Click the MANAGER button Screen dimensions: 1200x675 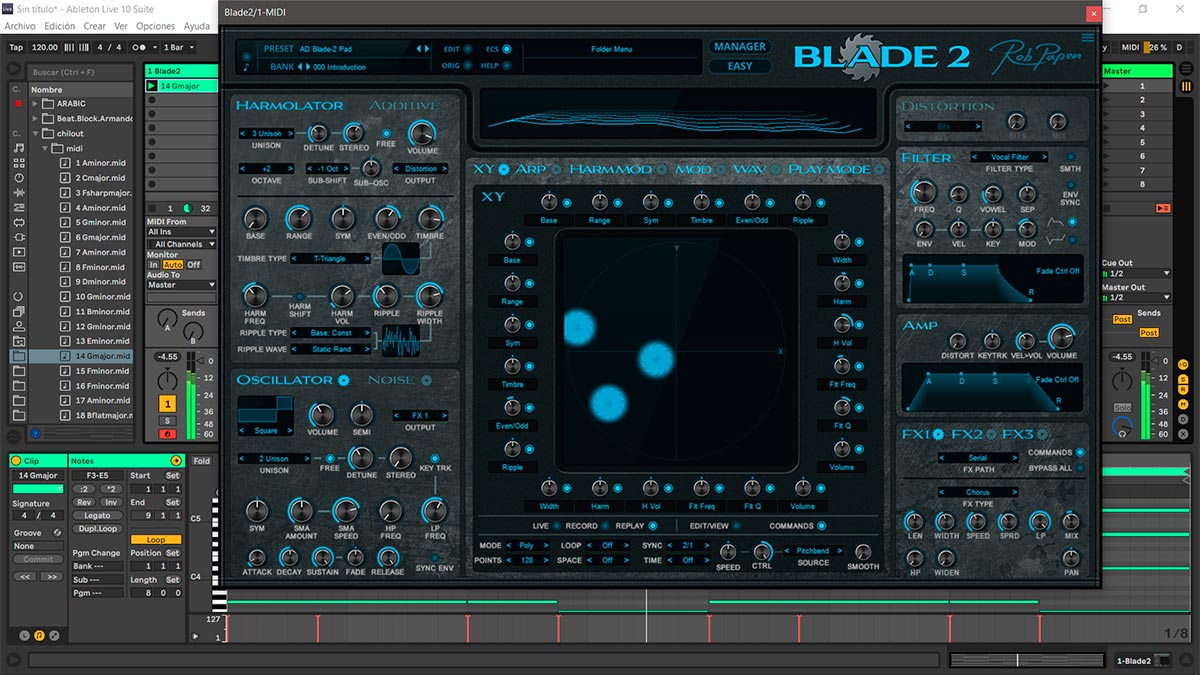pyautogui.click(x=740, y=47)
